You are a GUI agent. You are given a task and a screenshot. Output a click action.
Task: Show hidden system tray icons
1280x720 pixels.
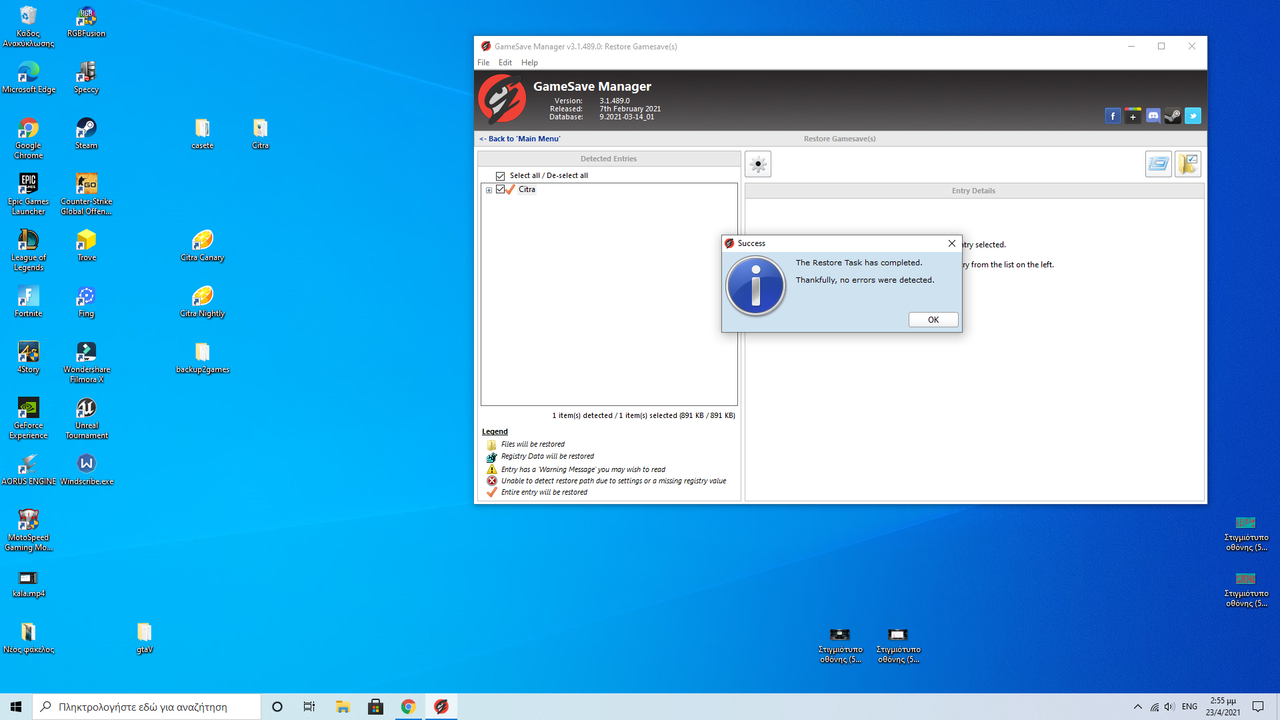point(1137,707)
